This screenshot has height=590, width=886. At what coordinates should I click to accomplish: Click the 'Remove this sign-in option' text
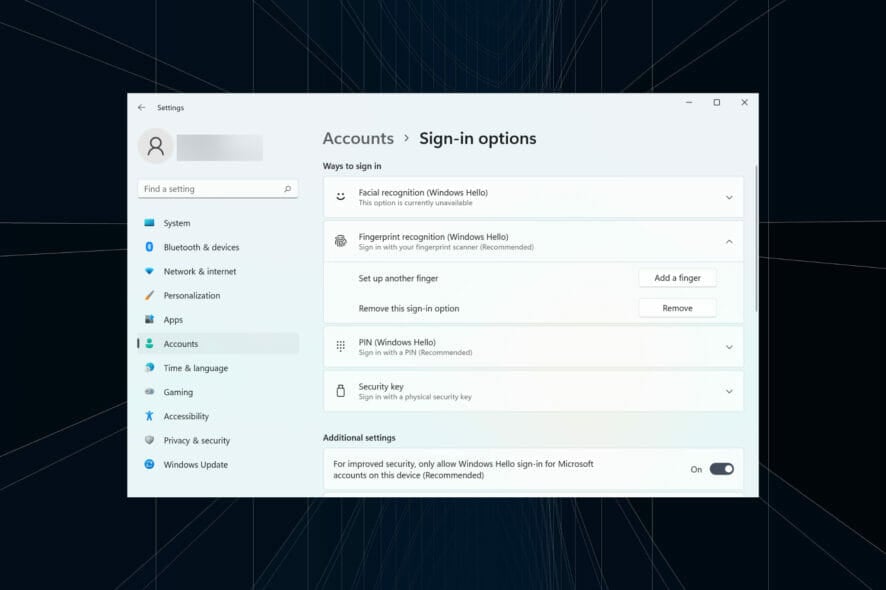[409, 309]
